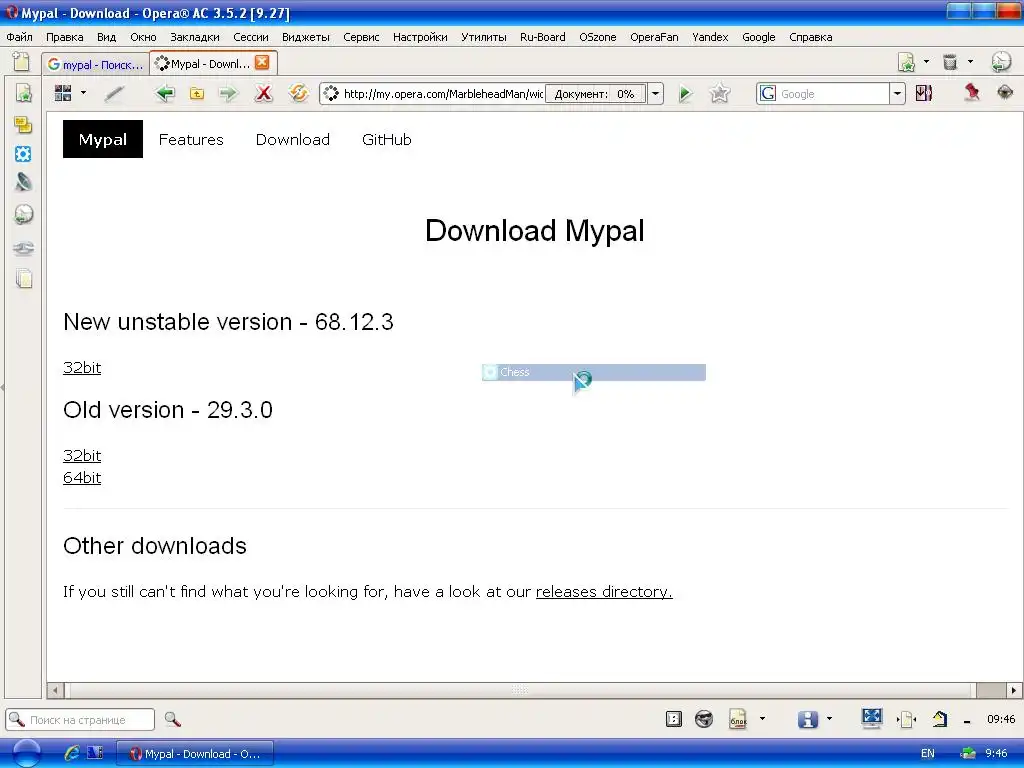Click the green play Go button
The image size is (1024, 768).
coord(684,93)
